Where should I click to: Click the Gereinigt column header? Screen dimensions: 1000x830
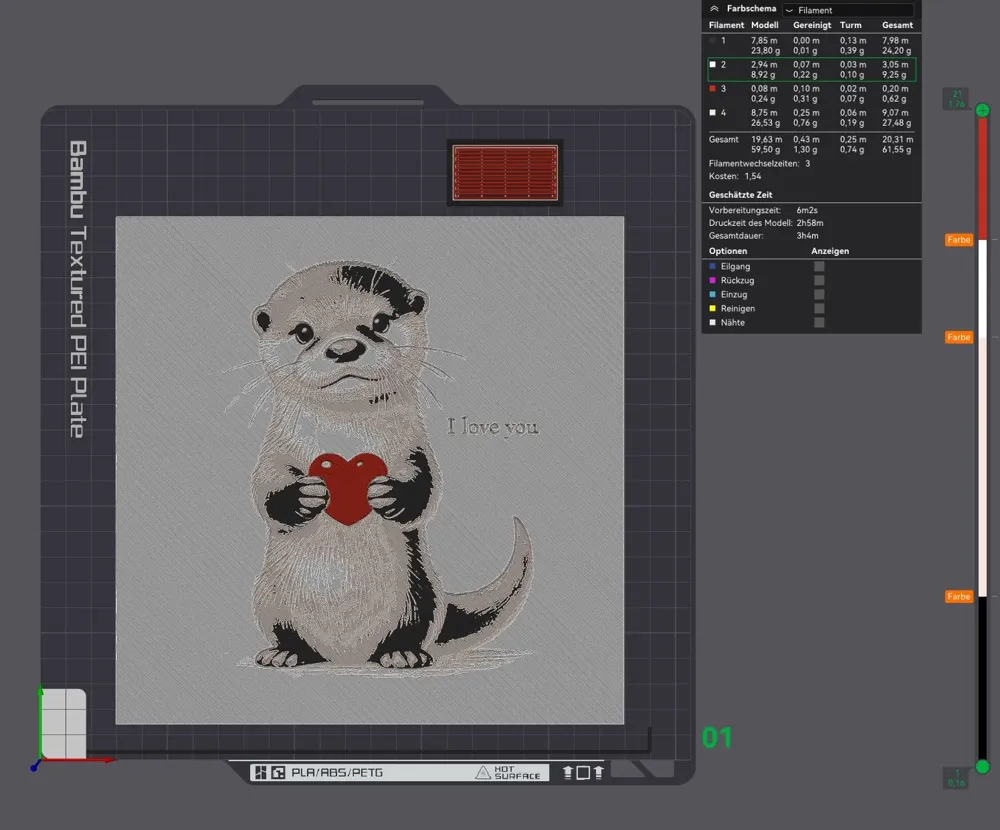812,25
